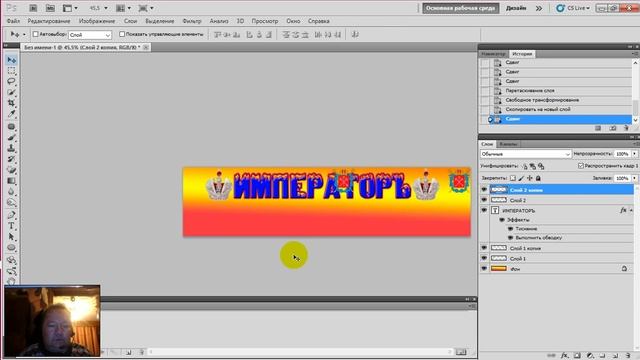Screen dimensions: 640x360
Task: Hide the Фон background layer
Action: tap(484, 269)
